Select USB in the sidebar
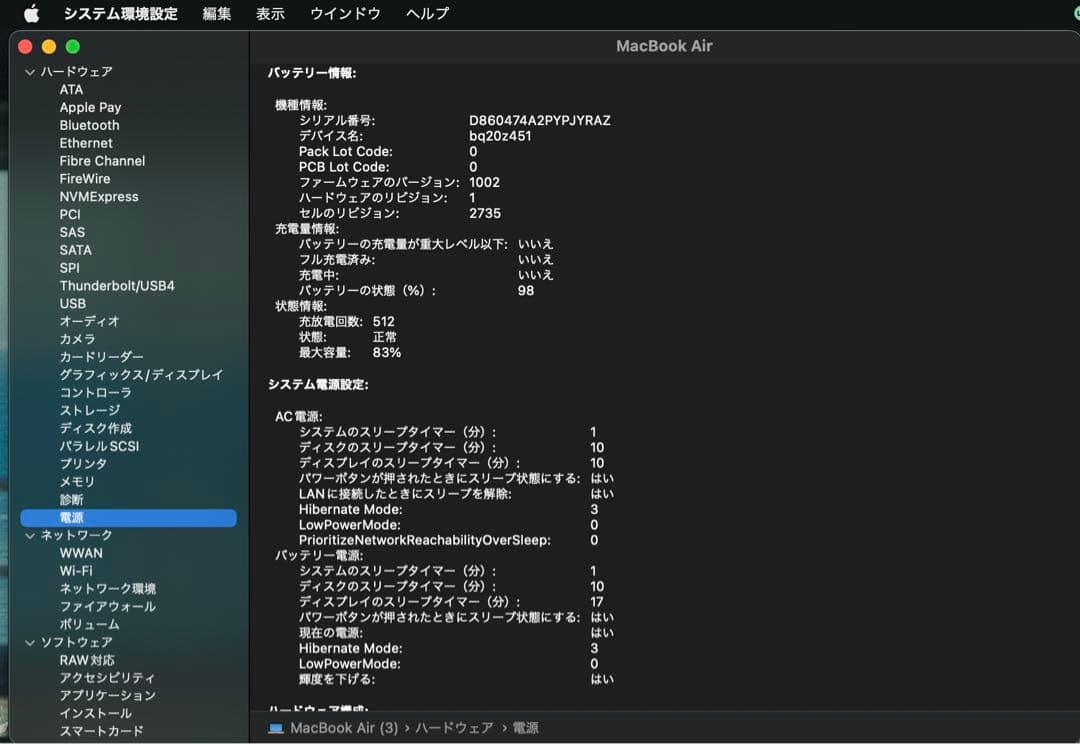1080x744 pixels. tap(73, 303)
